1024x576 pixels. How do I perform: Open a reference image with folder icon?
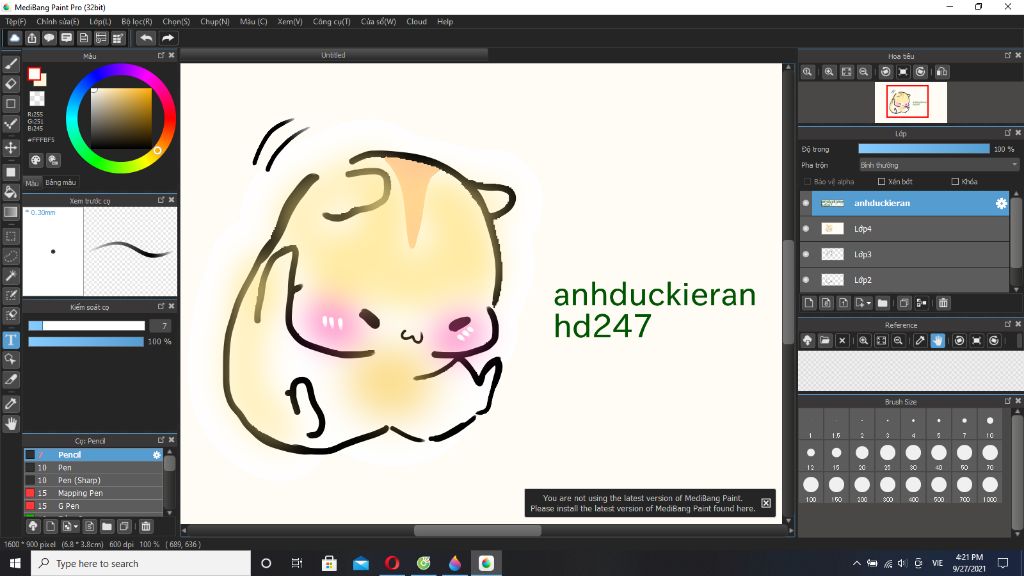pyautogui.click(x=825, y=340)
